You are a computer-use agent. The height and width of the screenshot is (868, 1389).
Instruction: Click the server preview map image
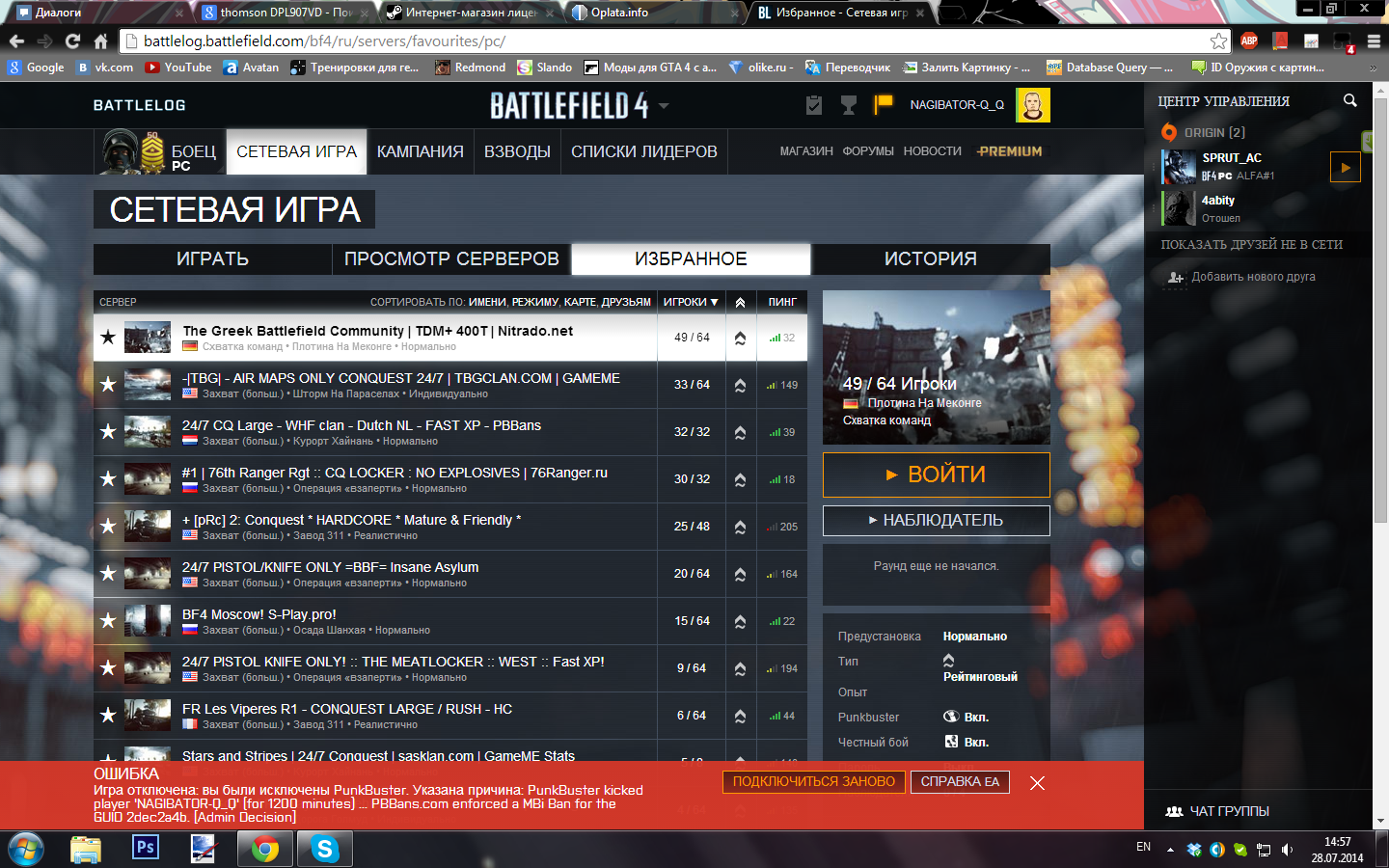pyautogui.click(x=936, y=367)
